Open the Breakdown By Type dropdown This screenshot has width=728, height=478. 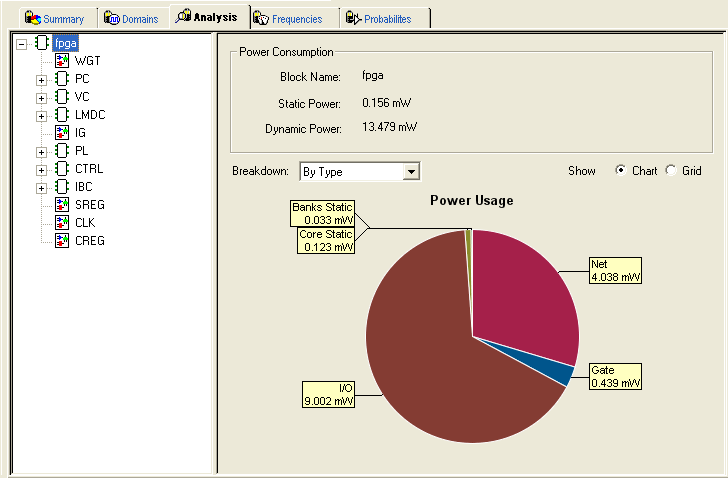[x=410, y=172]
